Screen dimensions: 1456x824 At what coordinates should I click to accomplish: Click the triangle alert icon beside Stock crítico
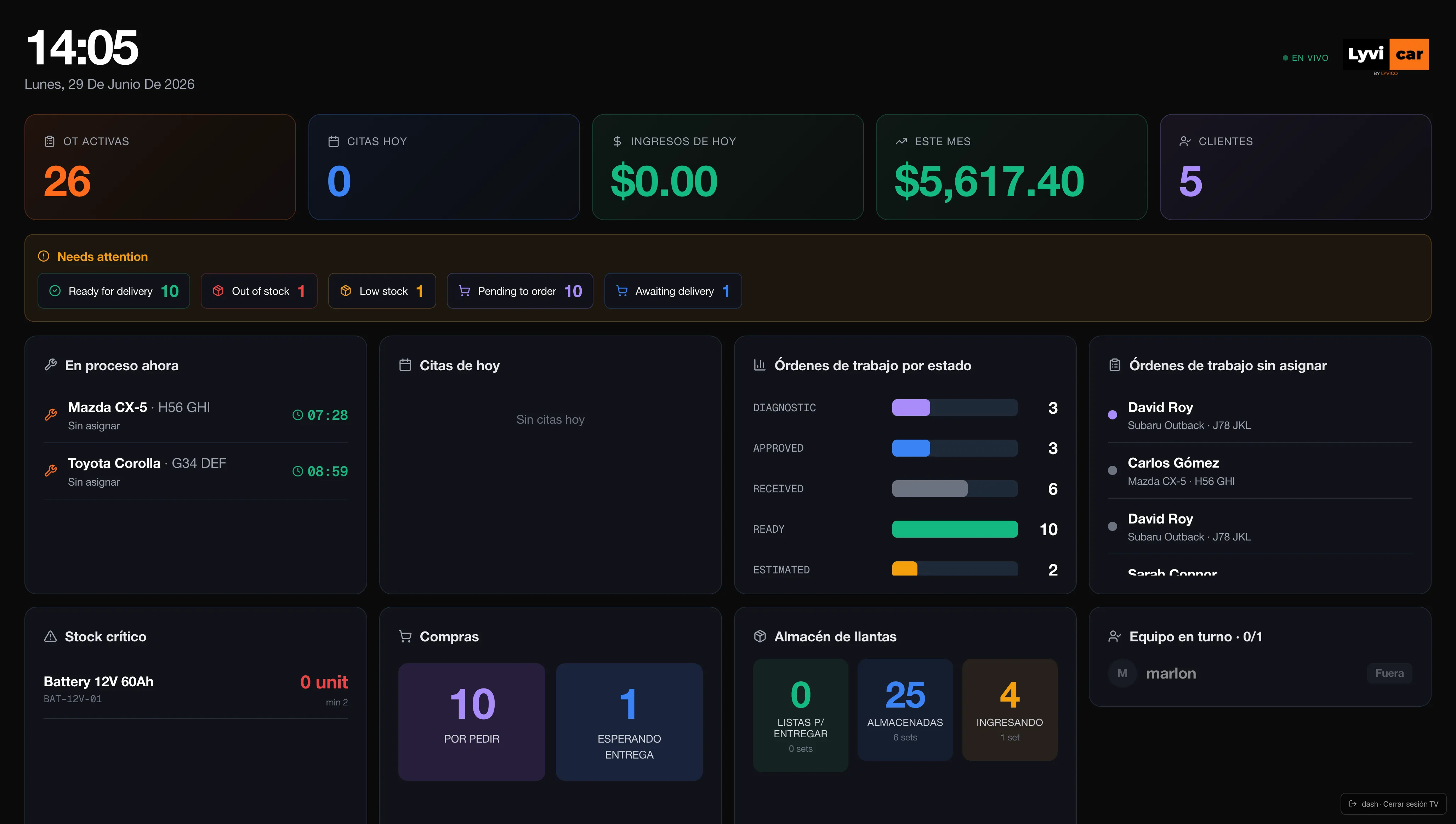[50, 637]
